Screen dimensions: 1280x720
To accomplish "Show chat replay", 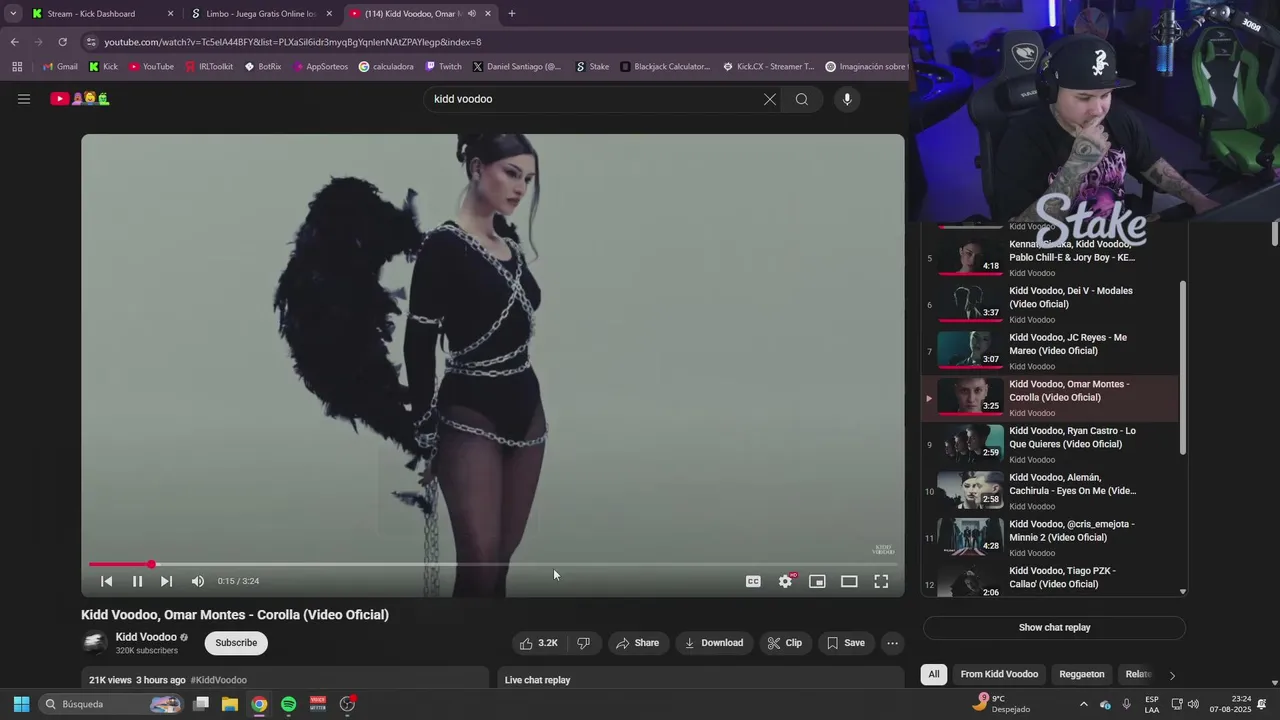I will tap(1054, 628).
